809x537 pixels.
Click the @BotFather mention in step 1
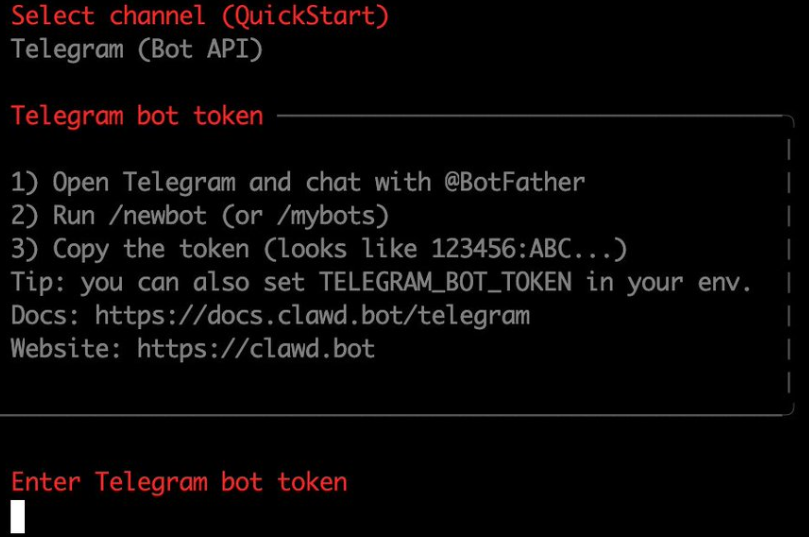click(515, 183)
